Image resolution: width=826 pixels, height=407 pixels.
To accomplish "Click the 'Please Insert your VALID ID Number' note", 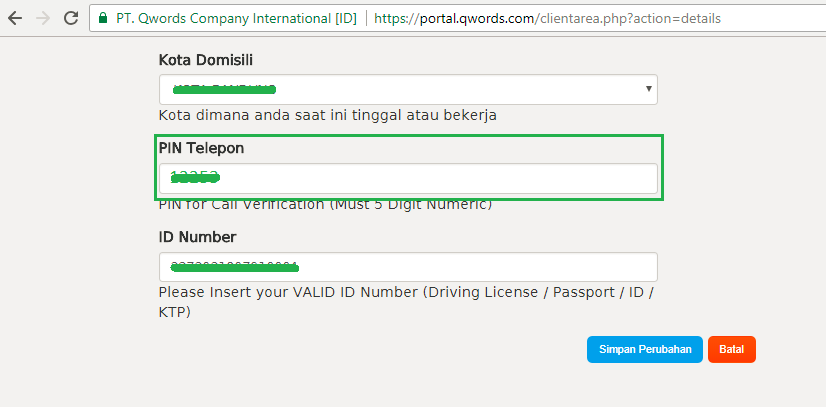I will tap(405, 293).
